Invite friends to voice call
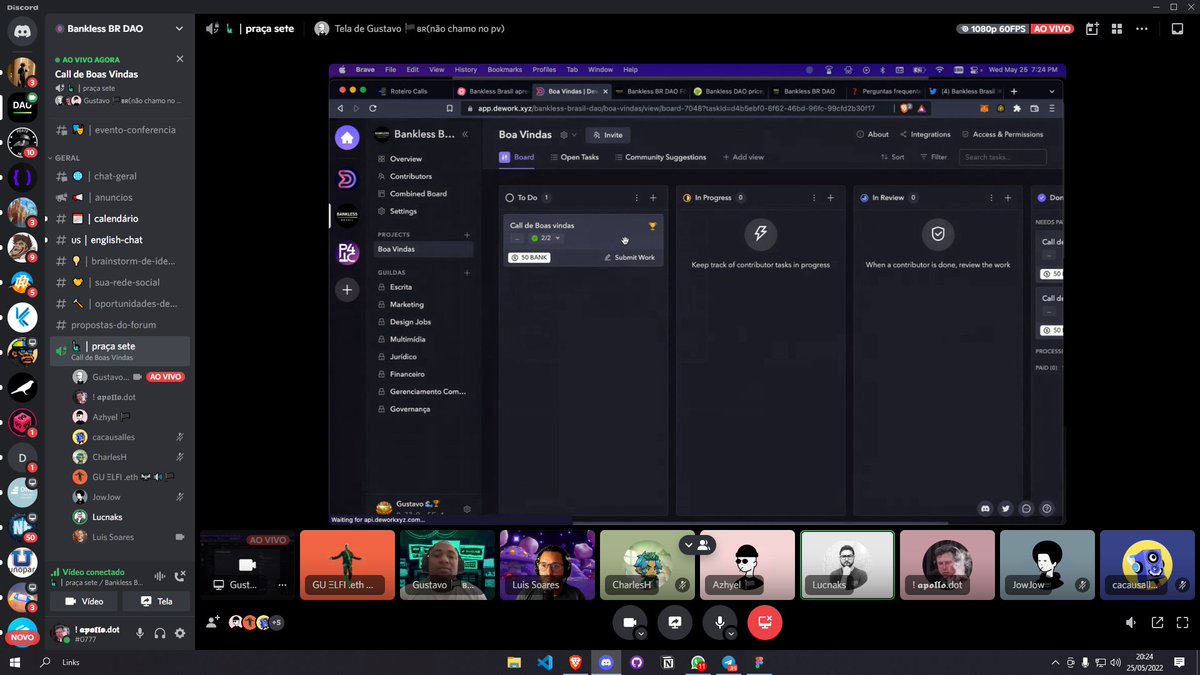This screenshot has width=1200, height=675. point(213,622)
